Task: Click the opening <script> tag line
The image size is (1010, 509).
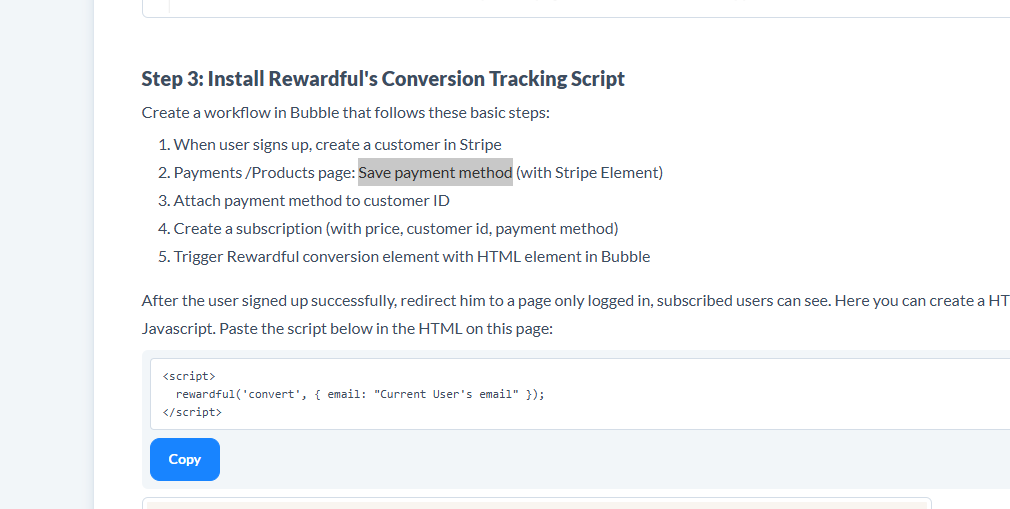Action: click(188, 376)
